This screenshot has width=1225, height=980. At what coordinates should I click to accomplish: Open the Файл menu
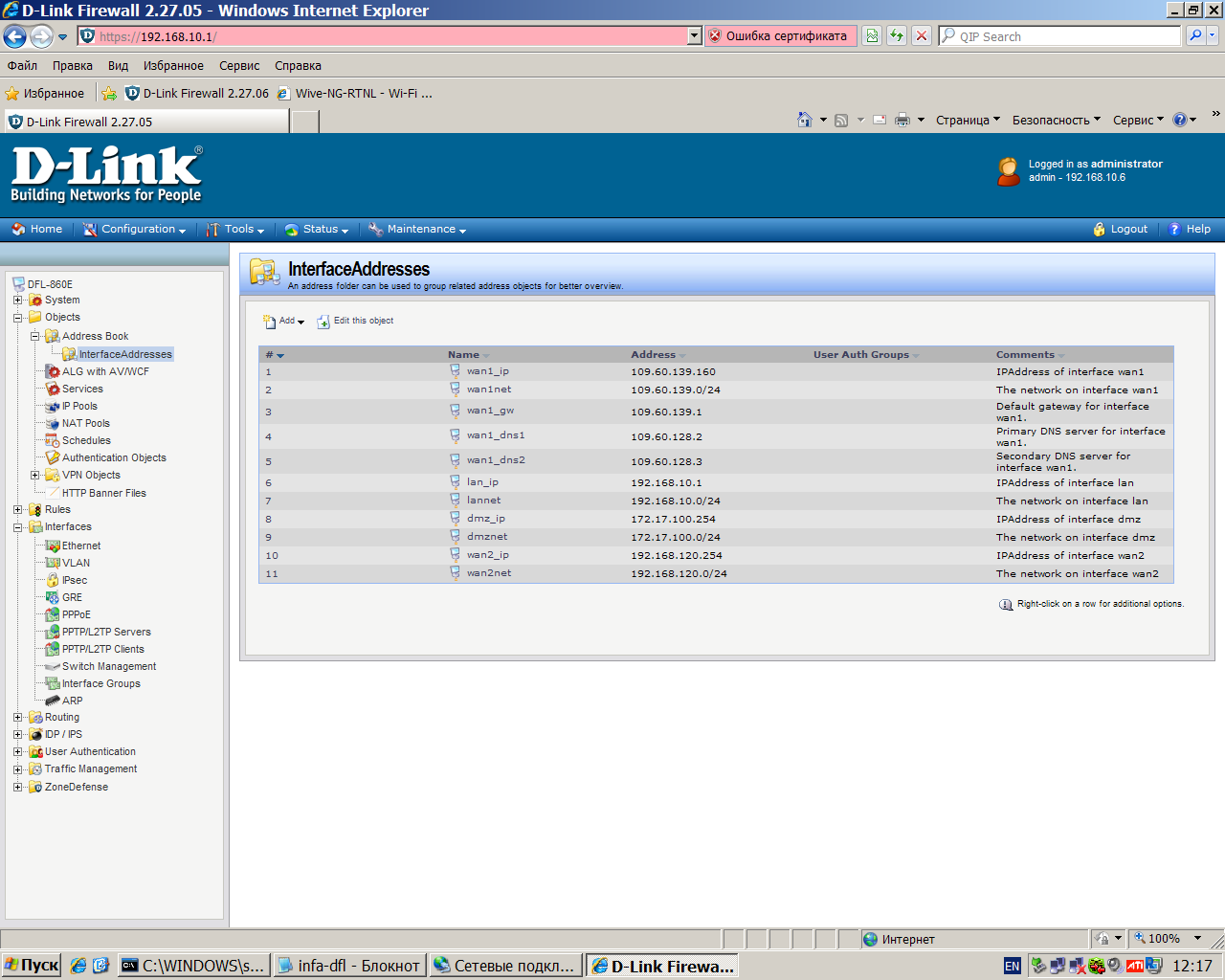22,66
